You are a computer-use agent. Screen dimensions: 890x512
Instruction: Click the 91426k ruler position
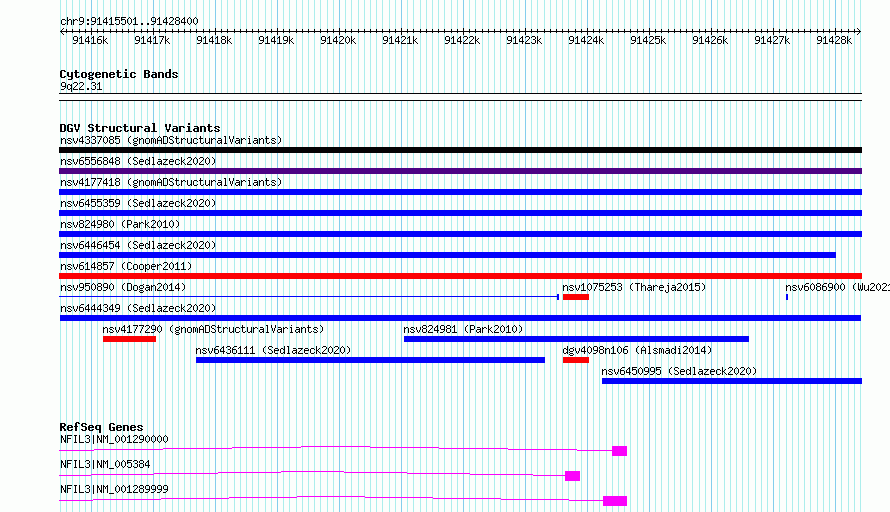pos(710,40)
